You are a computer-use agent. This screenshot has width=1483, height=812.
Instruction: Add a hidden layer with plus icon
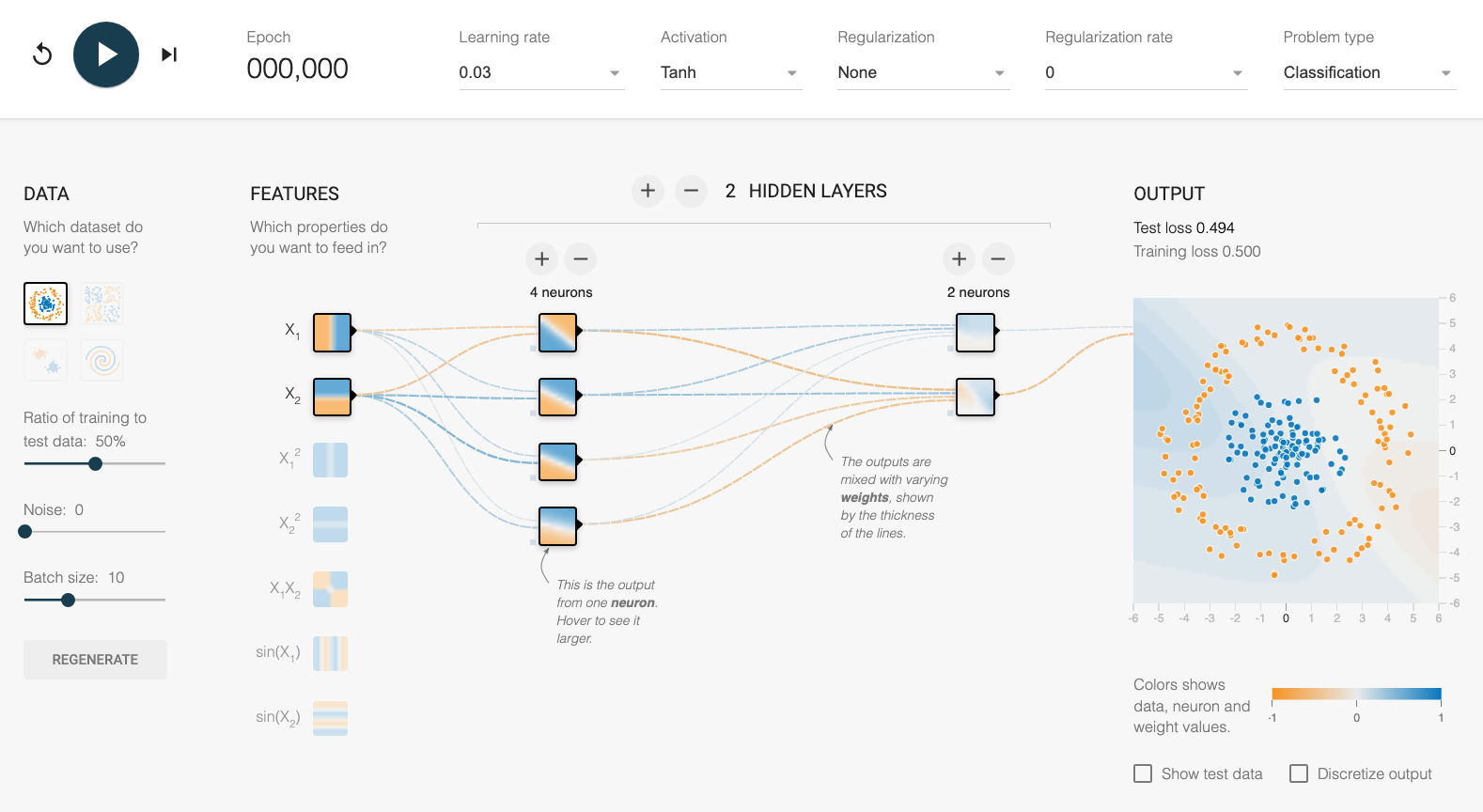click(x=648, y=191)
